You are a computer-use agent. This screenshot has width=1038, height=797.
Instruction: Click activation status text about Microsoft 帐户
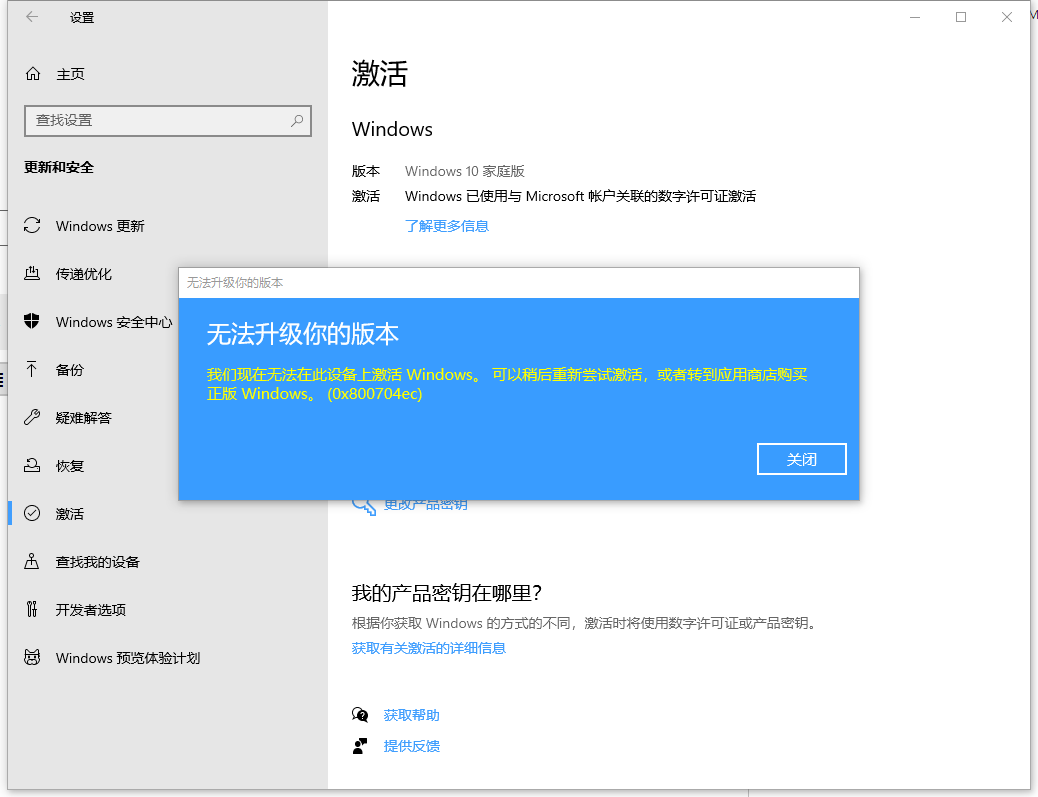581,196
